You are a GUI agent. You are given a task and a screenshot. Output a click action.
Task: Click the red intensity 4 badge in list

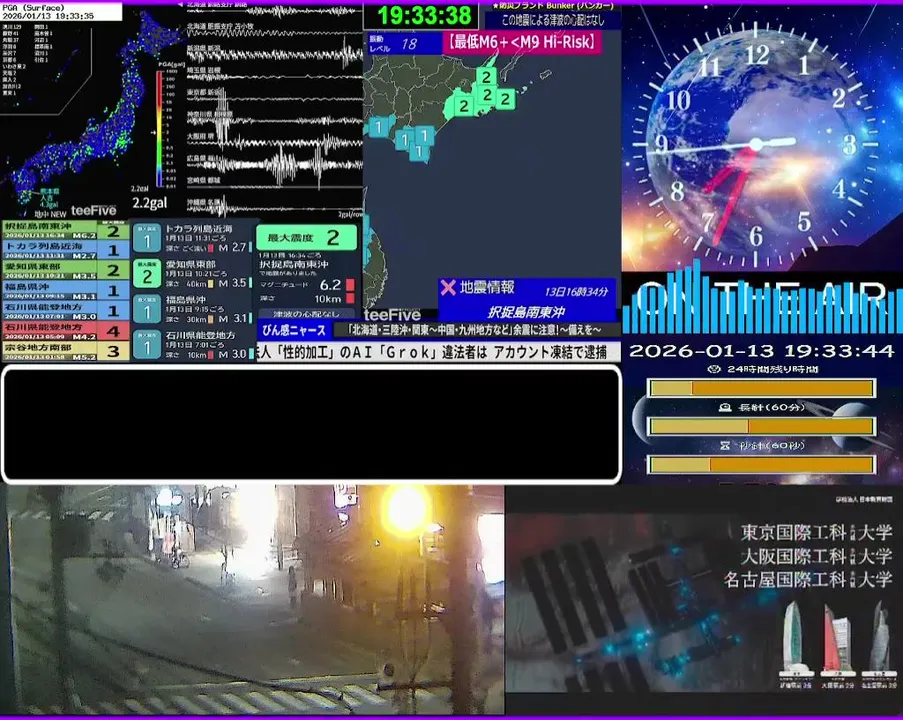[113, 331]
